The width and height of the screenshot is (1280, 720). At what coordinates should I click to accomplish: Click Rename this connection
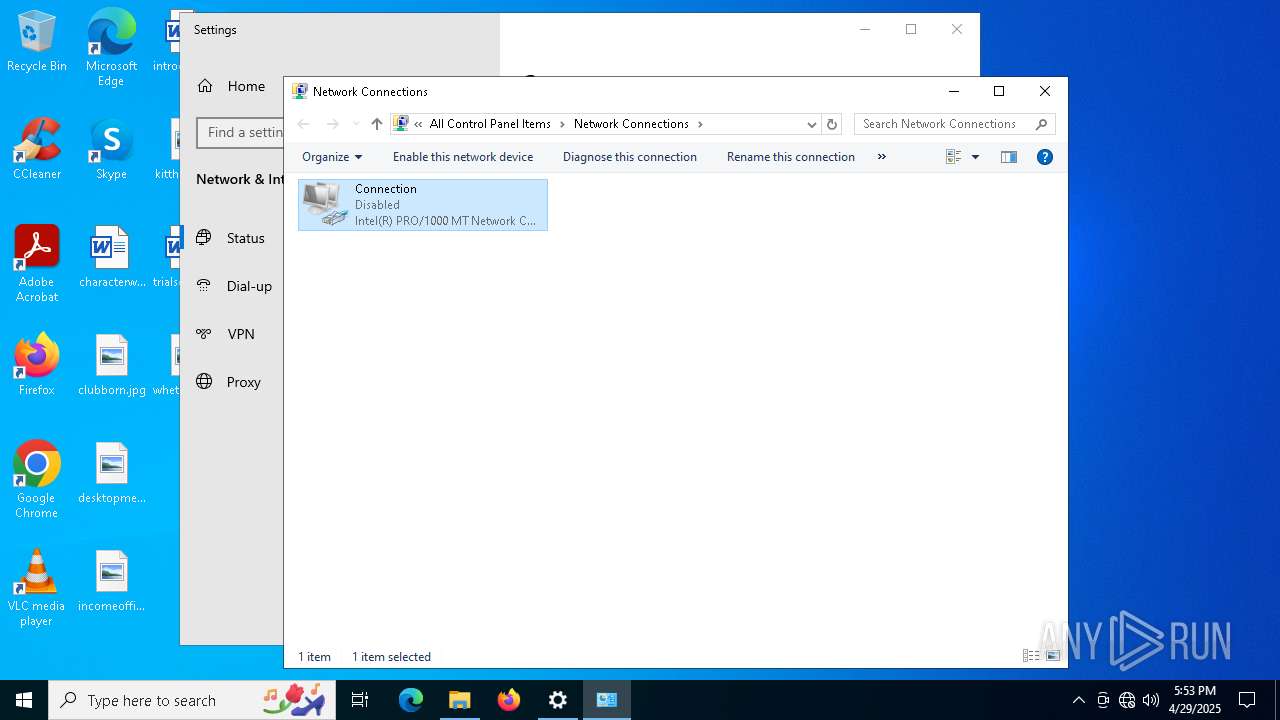click(x=791, y=157)
